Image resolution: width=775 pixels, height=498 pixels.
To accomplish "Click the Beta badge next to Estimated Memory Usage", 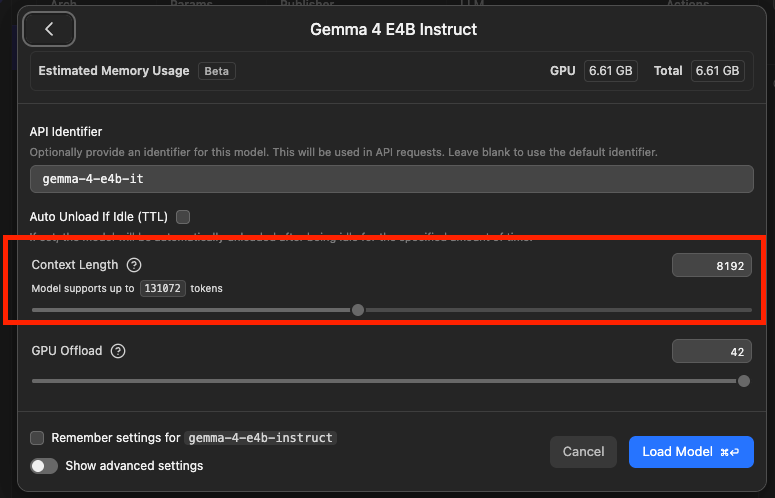I will pyautogui.click(x=216, y=71).
